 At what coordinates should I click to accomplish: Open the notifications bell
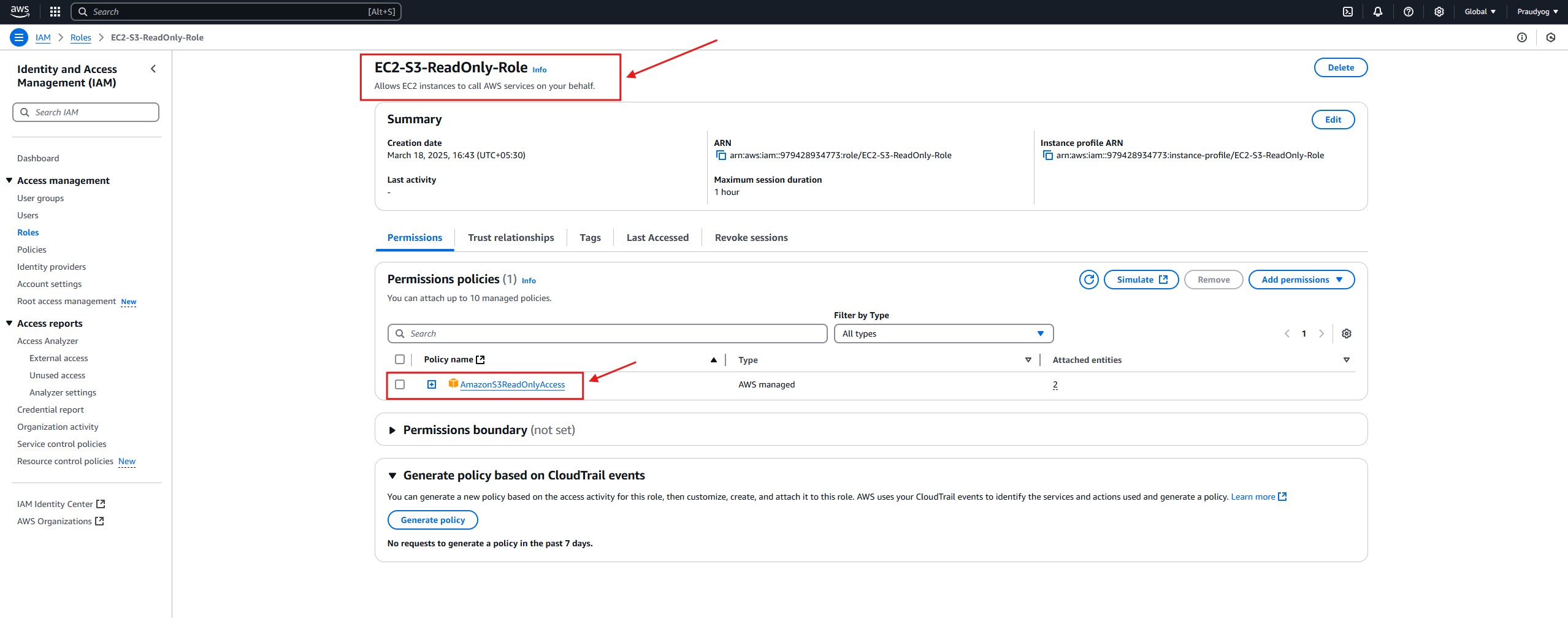pos(1377,12)
